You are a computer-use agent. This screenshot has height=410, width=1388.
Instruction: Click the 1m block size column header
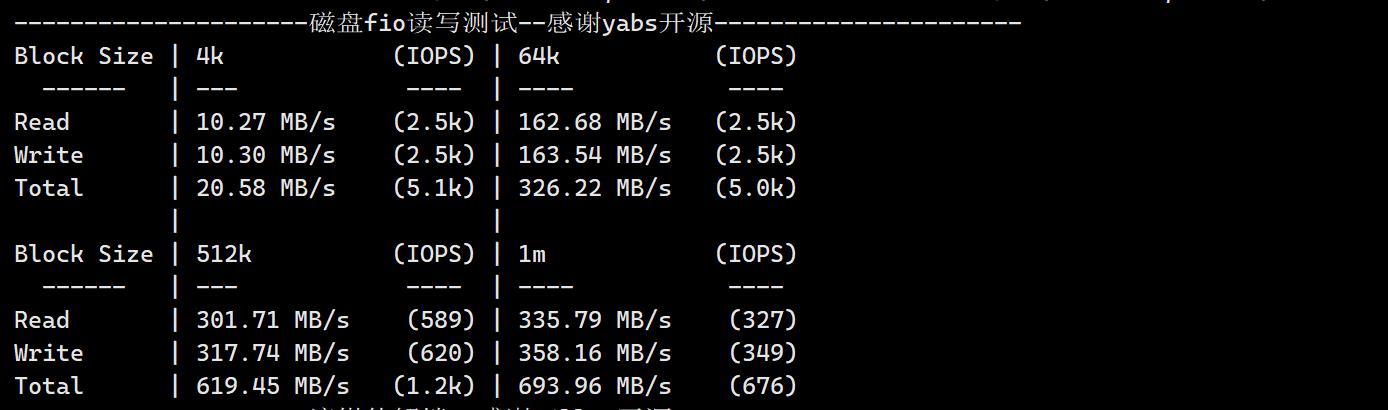[x=532, y=254]
